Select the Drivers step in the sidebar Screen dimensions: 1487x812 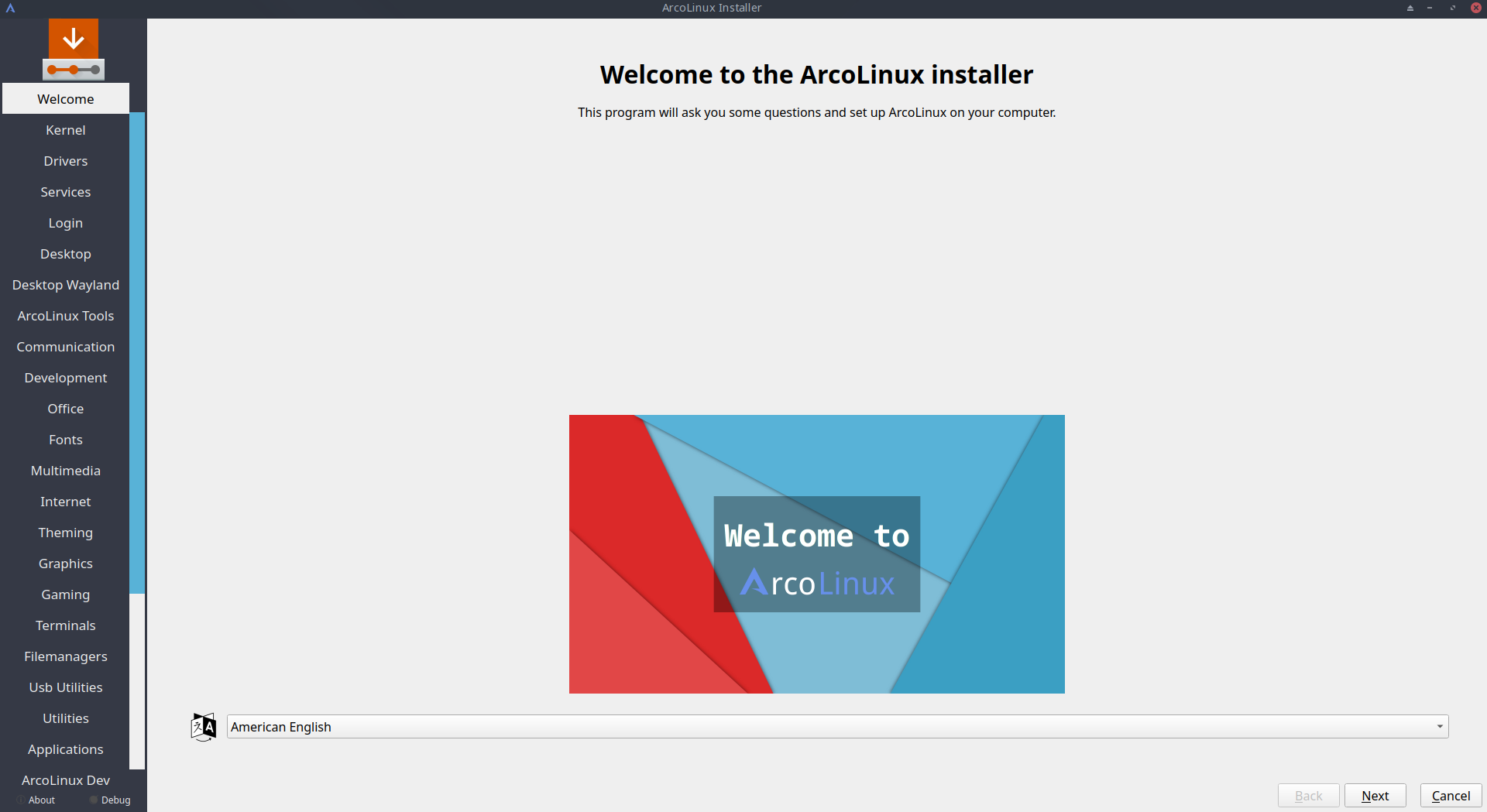point(66,161)
